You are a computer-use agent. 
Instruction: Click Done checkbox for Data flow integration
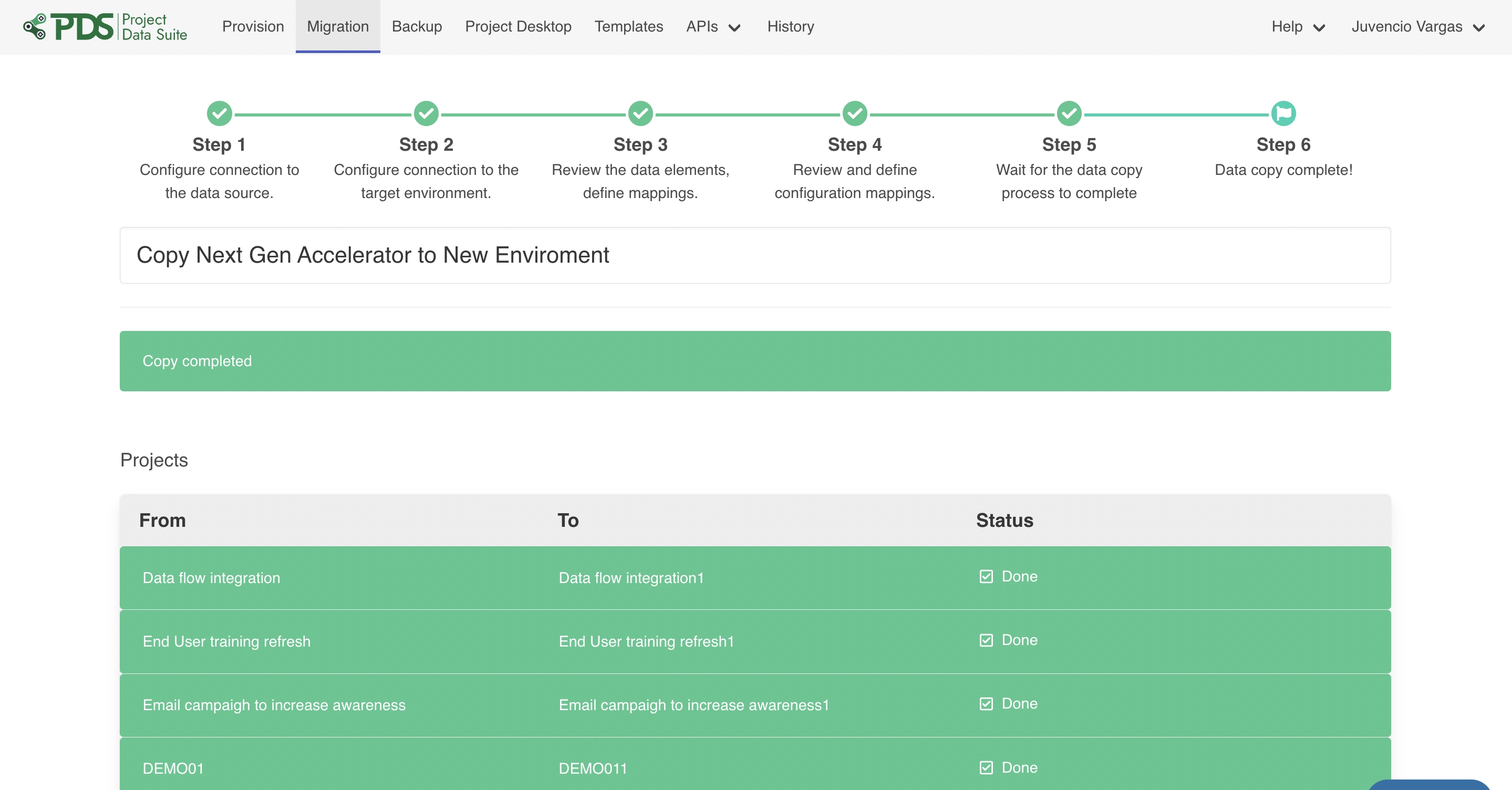coord(986,576)
